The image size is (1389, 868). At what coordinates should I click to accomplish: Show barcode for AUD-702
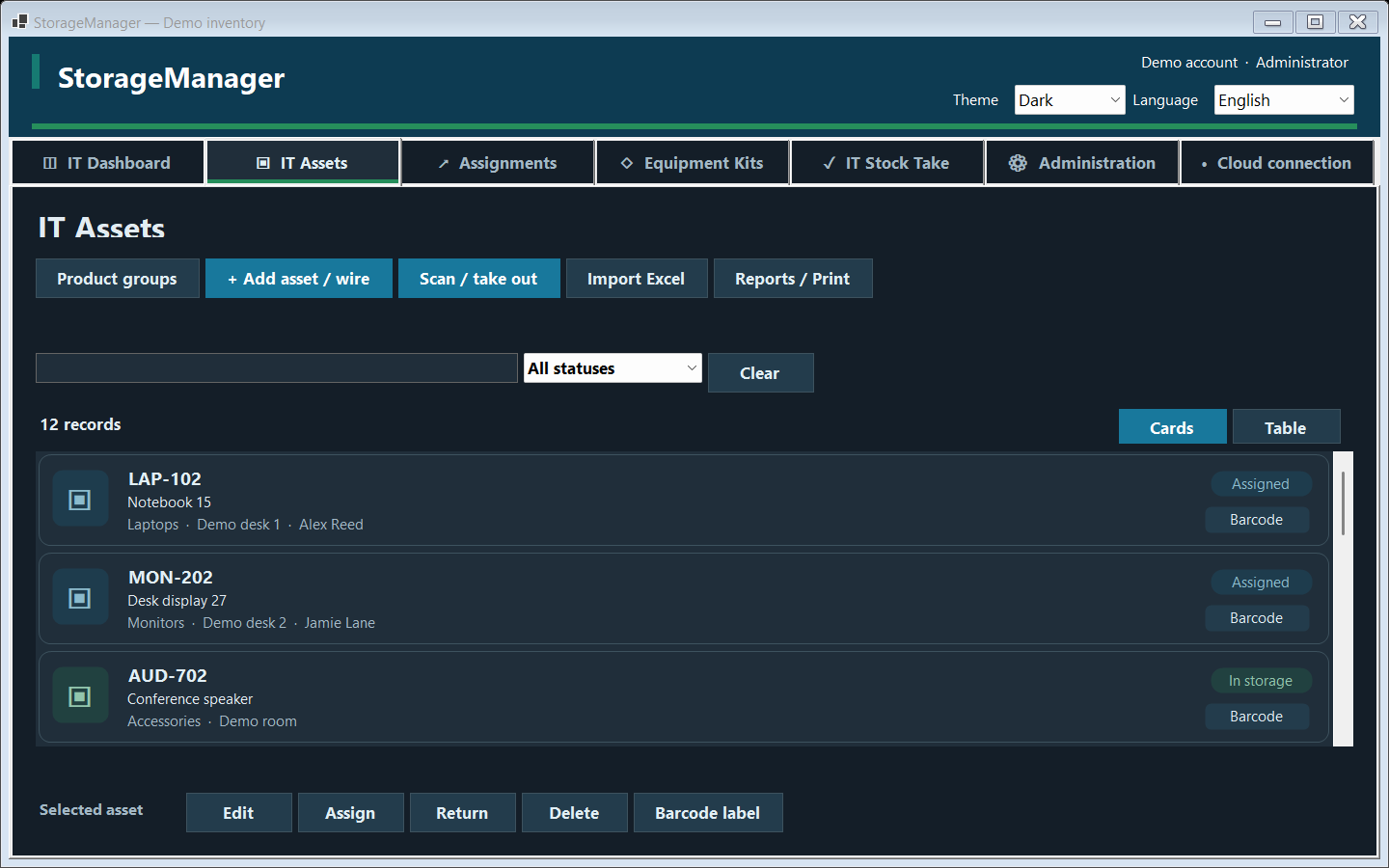(x=1257, y=717)
